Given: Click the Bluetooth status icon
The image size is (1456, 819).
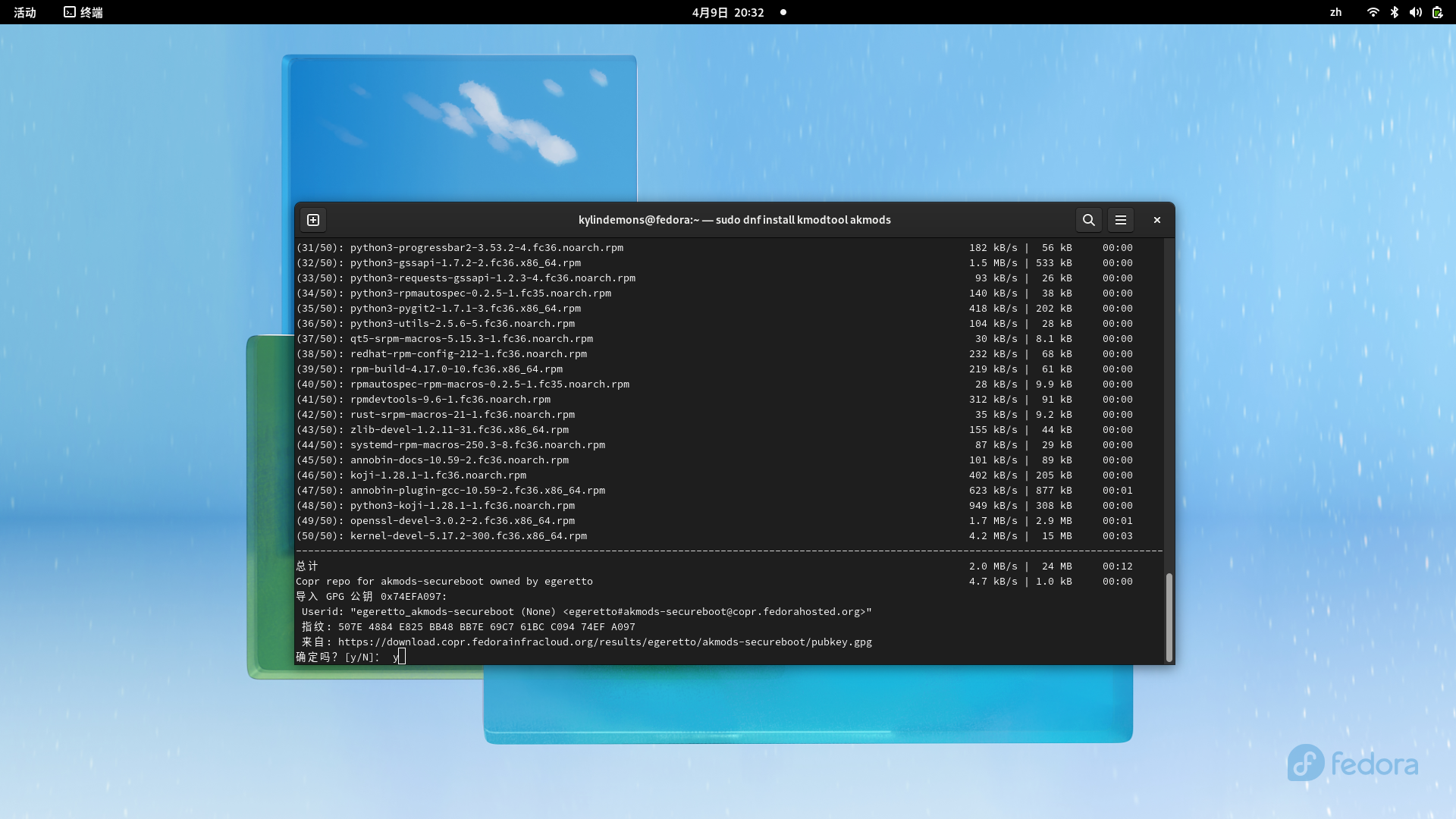Looking at the screenshot, I should [1394, 12].
